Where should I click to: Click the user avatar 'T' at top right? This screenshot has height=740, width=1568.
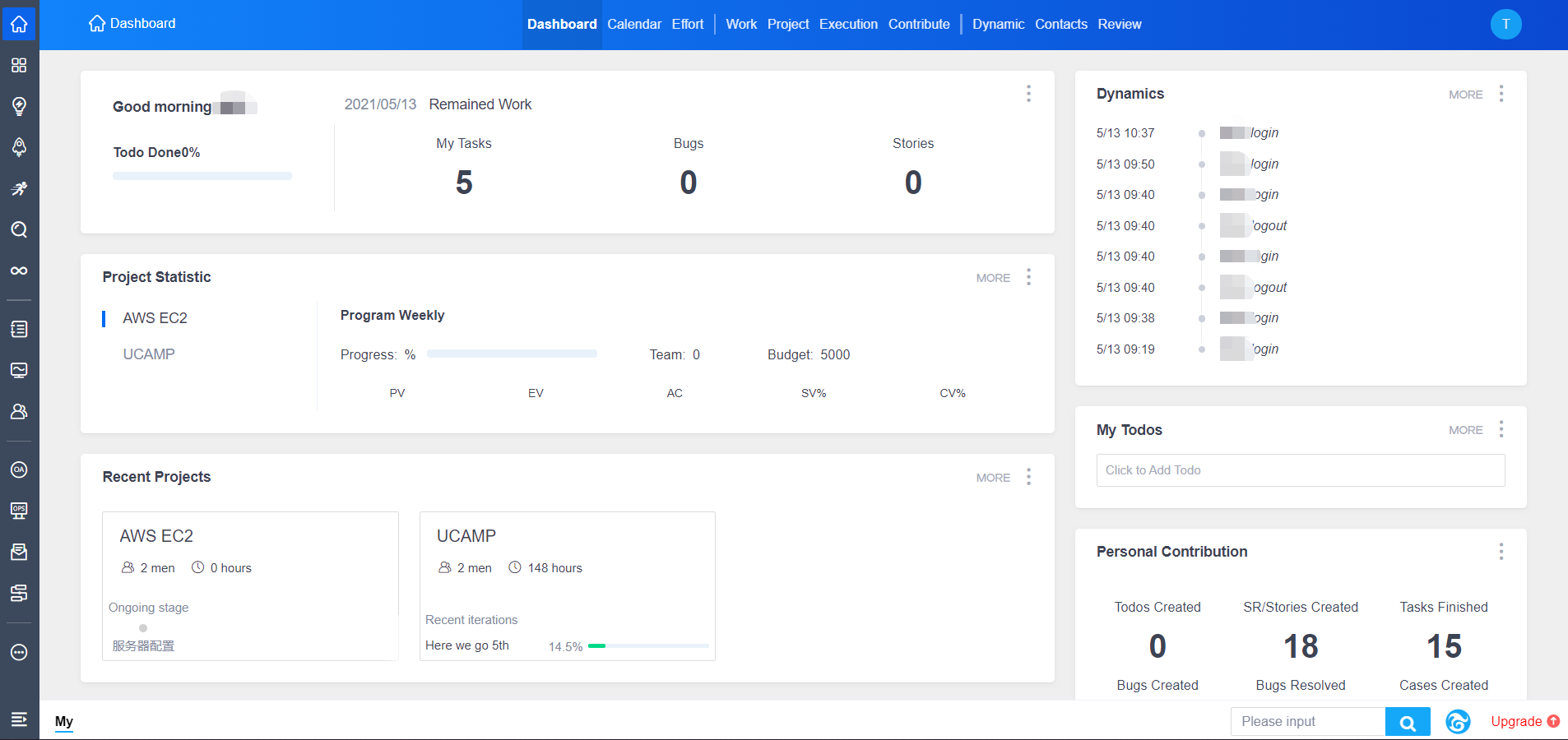(x=1505, y=24)
